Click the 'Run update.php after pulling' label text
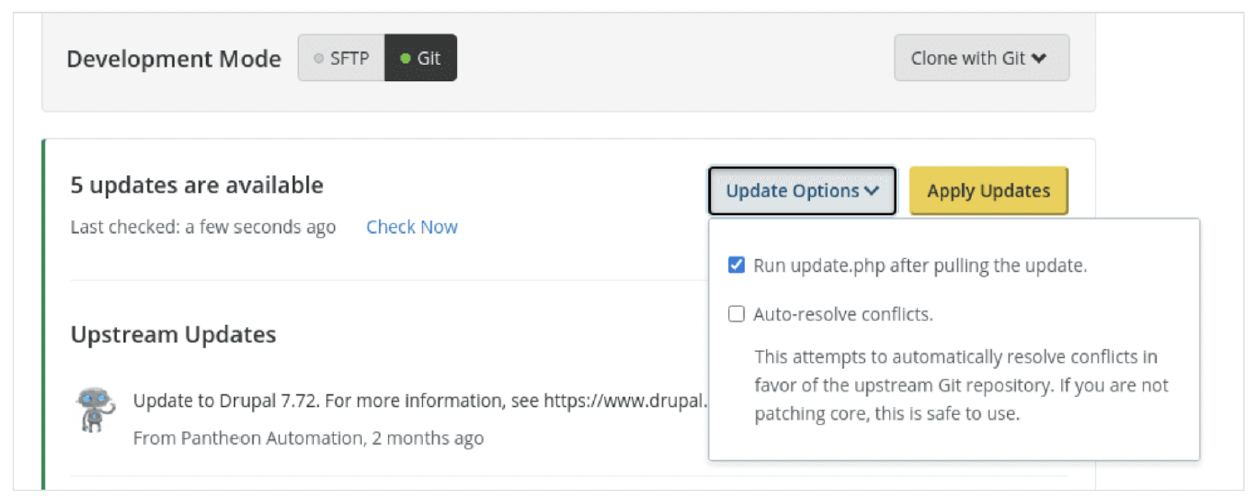 click(x=920, y=266)
